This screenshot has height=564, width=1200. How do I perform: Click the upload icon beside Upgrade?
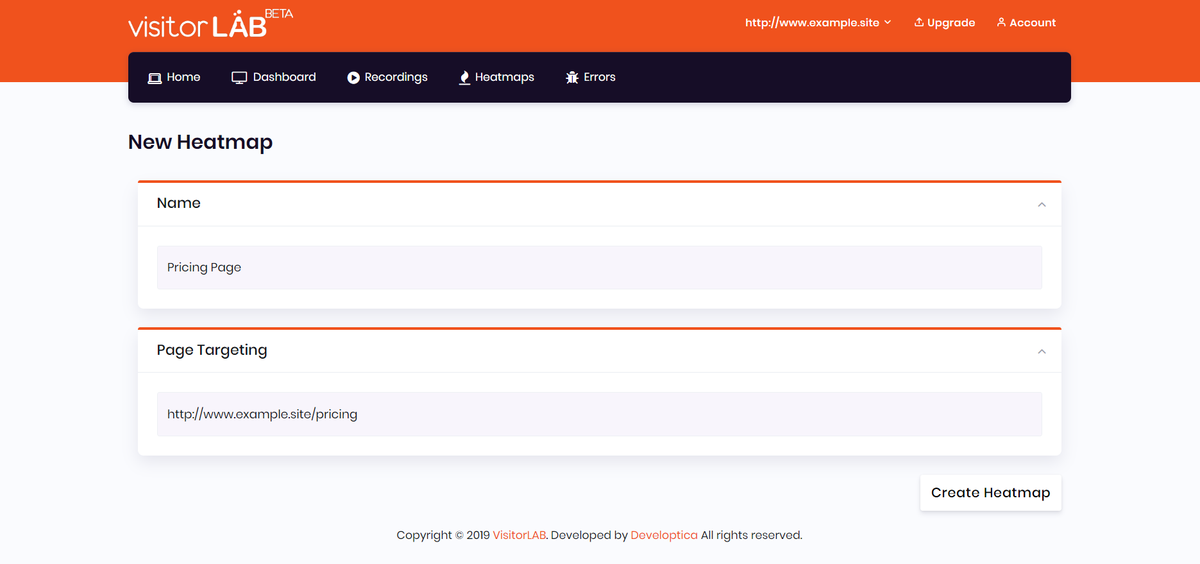pyautogui.click(x=919, y=22)
